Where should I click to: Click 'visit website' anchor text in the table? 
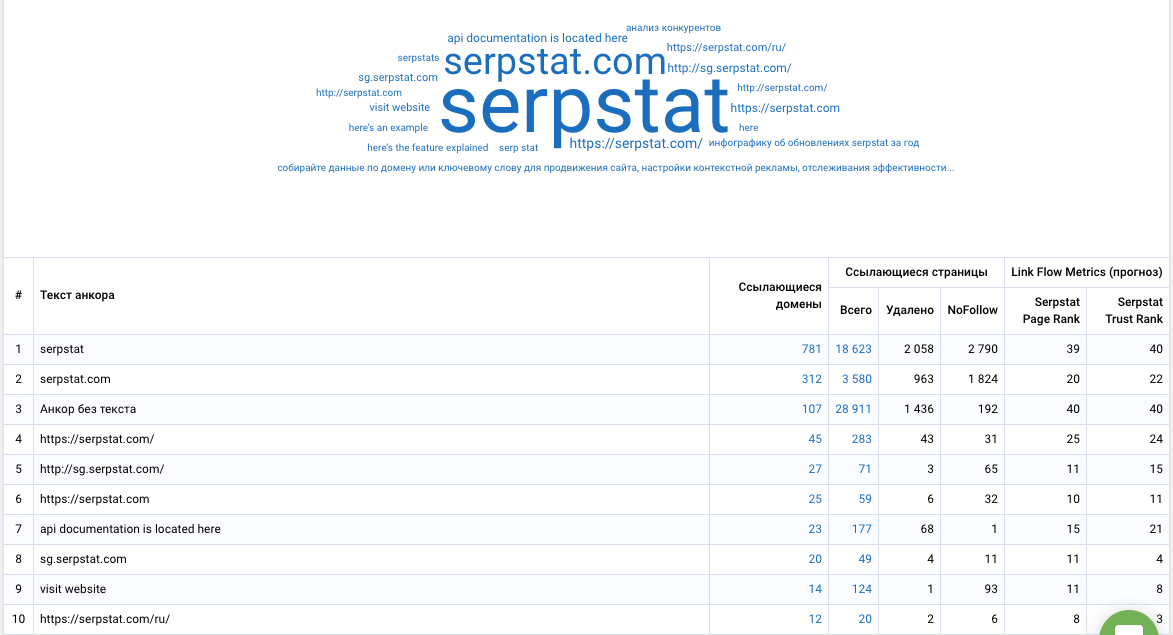(x=73, y=589)
